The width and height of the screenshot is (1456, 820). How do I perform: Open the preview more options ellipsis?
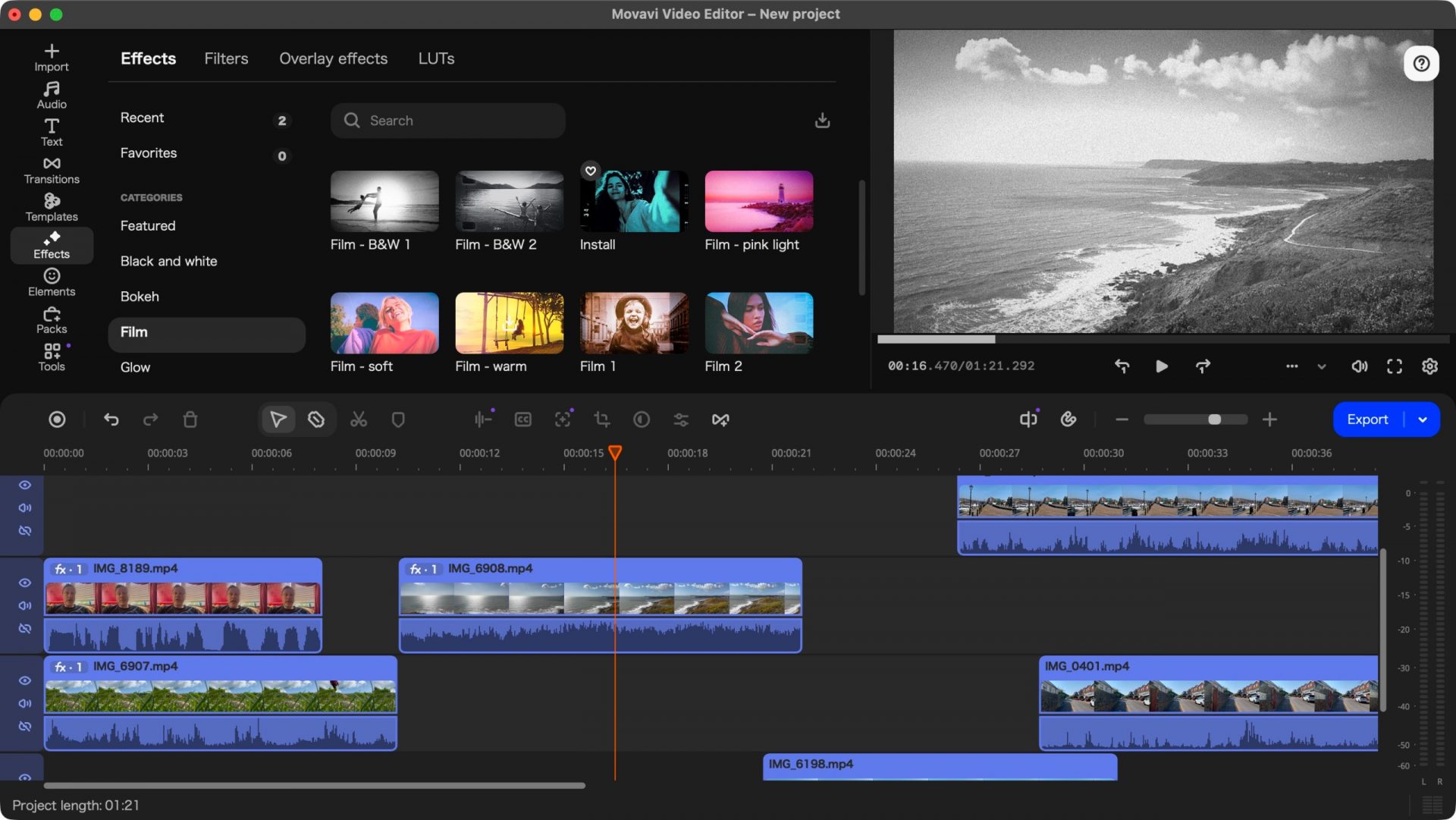click(x=1291, y=366)
